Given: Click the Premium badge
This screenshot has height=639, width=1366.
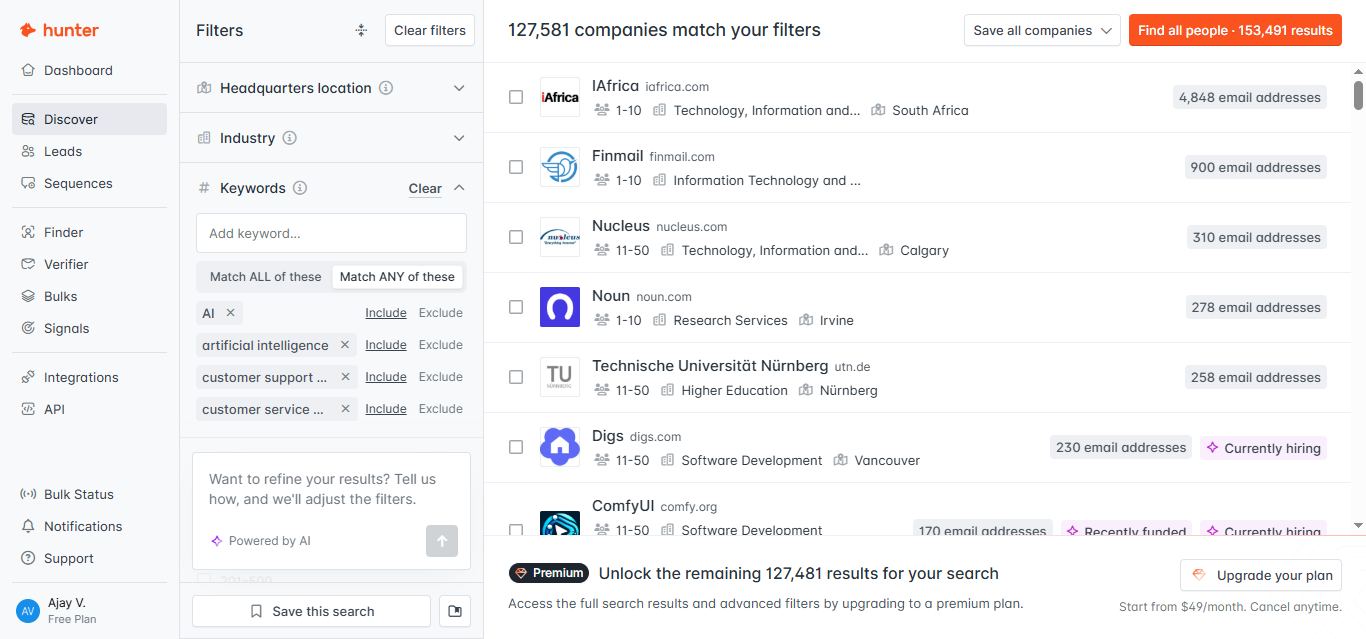Looking at the screenshot, I should [549, 573].
